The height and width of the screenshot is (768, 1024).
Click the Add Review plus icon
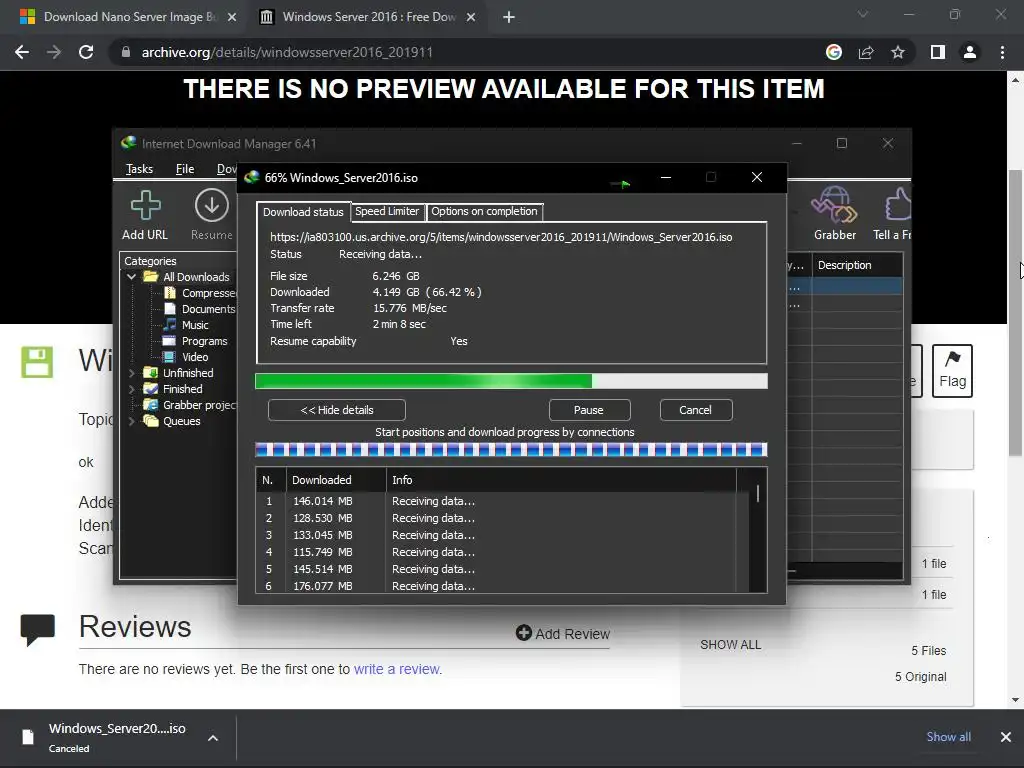tap(523, 633)
